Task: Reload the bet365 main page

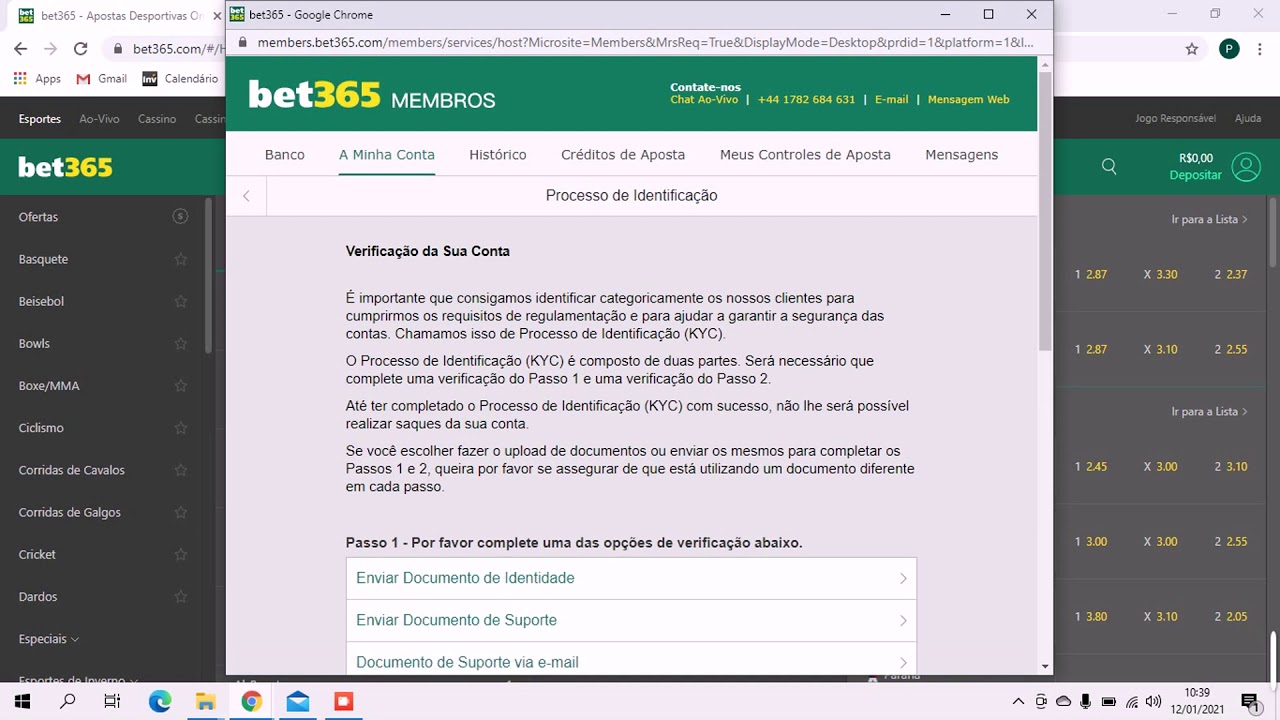Action: pyautogui.click(x=80, y=48)
